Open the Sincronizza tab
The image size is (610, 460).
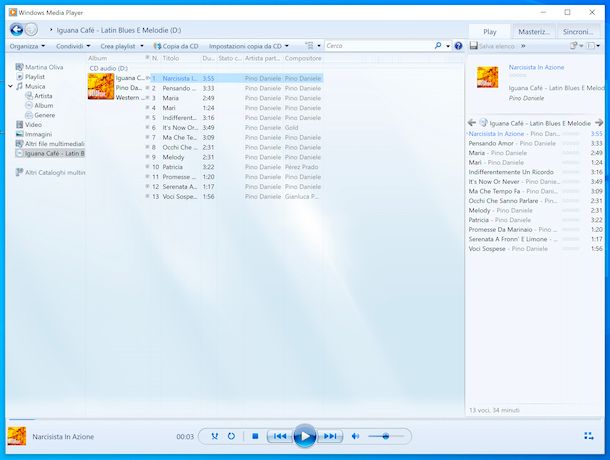578,32
